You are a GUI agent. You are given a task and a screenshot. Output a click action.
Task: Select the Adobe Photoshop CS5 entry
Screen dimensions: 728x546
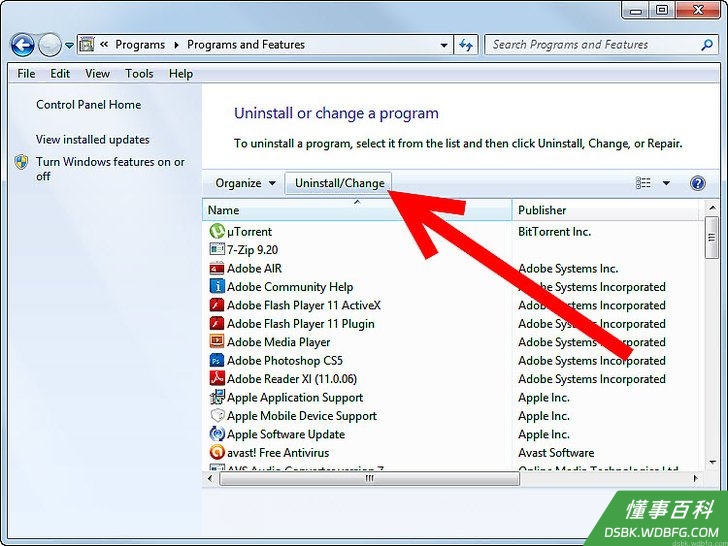(x=285, y=360)
